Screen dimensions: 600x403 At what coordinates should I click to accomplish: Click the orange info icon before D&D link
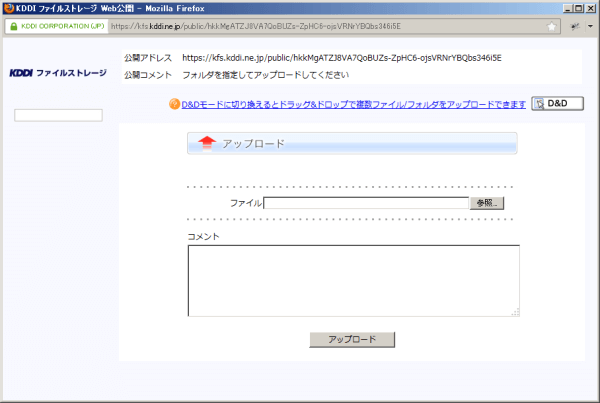click(x=175, y=103)
